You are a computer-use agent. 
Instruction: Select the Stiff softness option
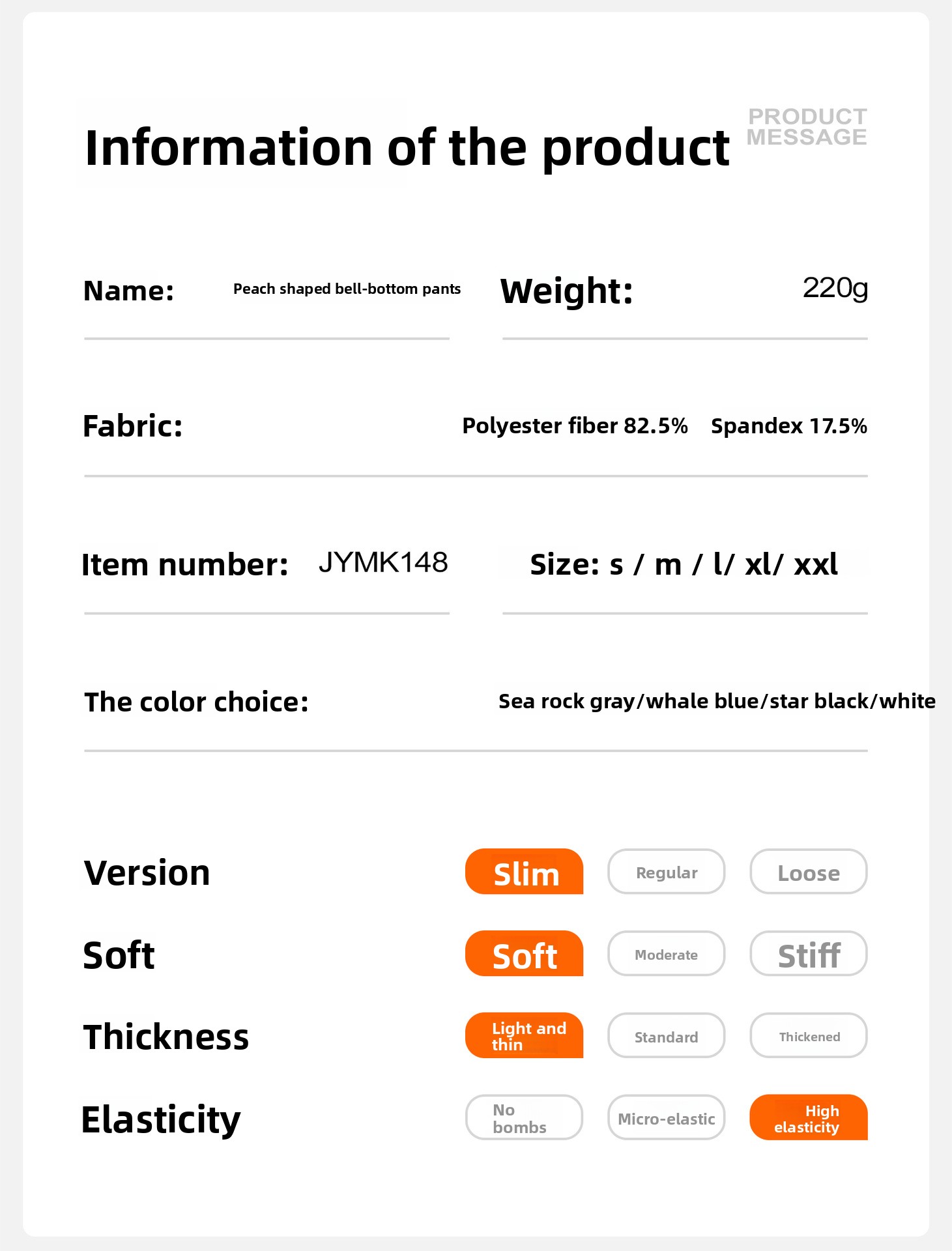tap(808, 954)
